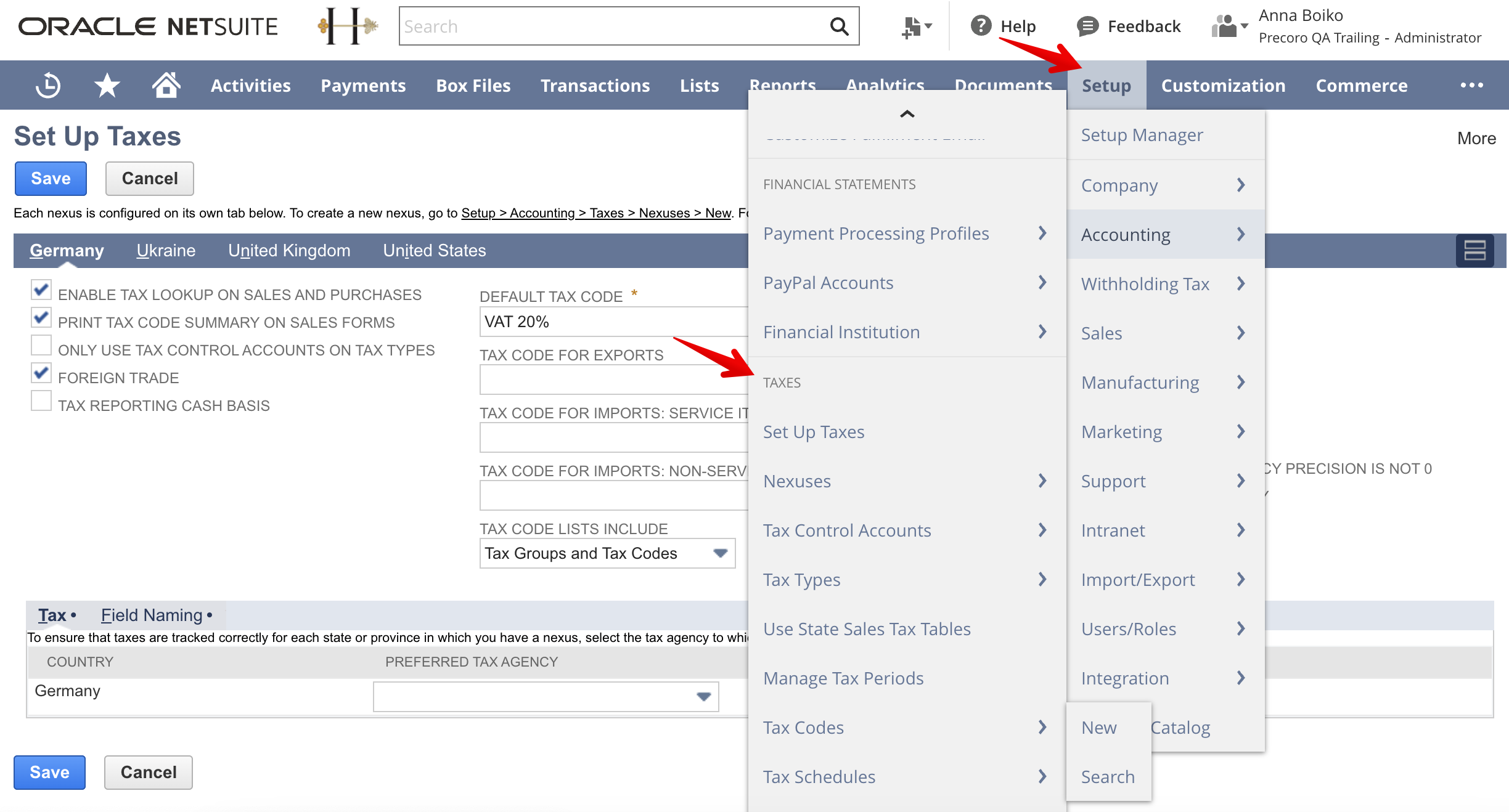Screen dimensions: 1509x812
Task: Toggle the page layout view icon on the nexus bar
Action: click(1476, 250)
